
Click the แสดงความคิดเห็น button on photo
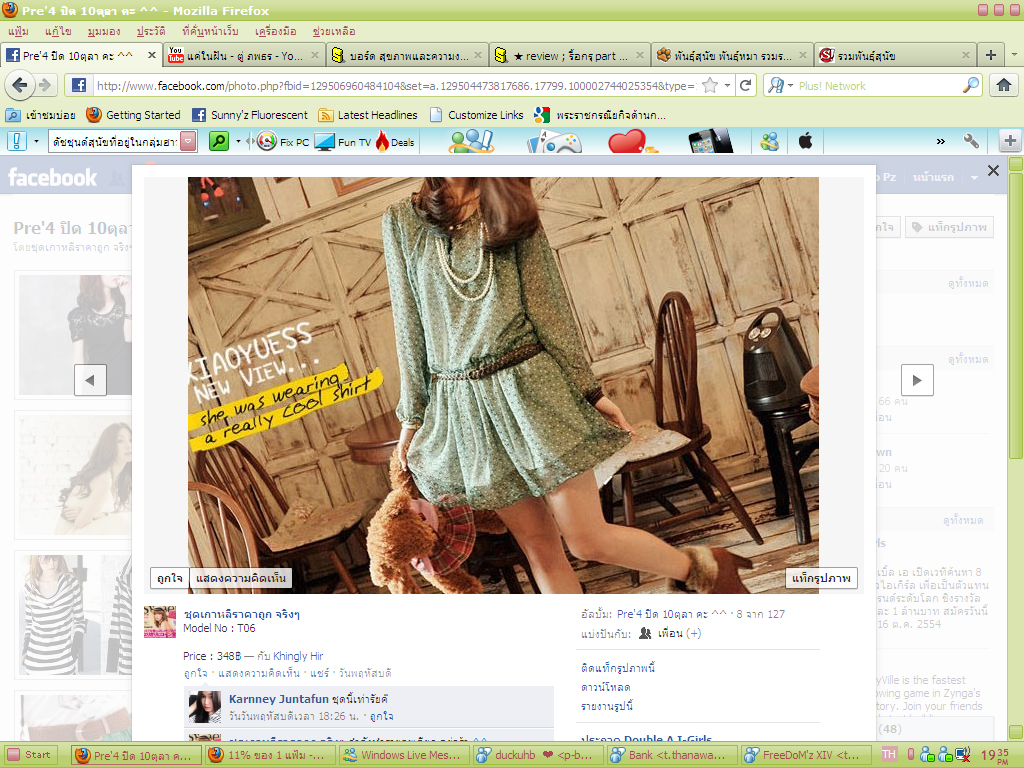tap(241, 578)
